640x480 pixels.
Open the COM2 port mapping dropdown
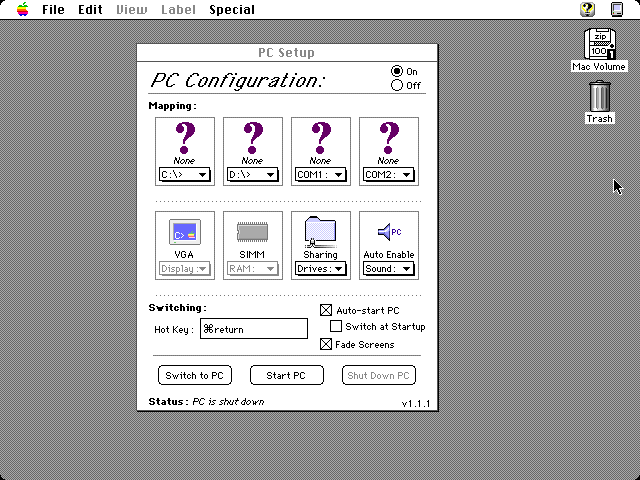[389, 175]
